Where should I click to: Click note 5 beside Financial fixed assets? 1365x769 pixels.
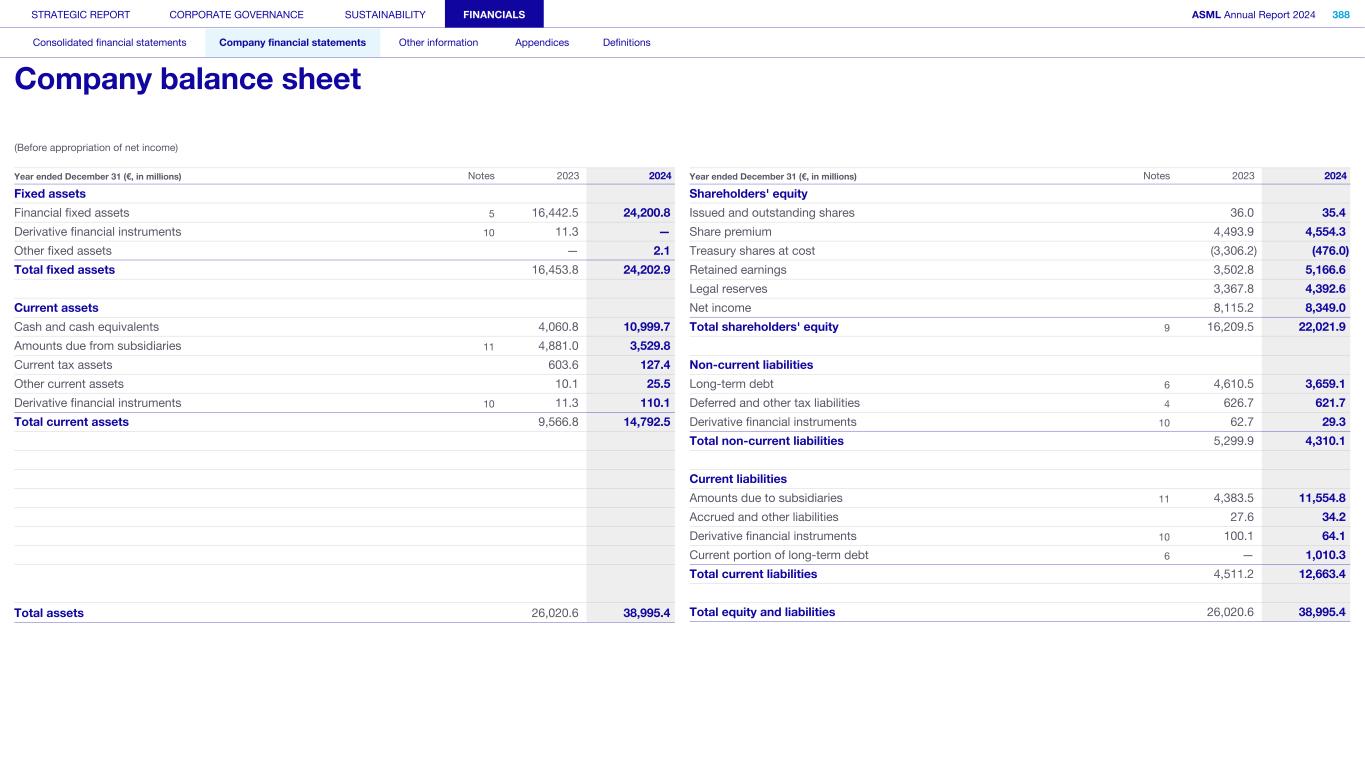(491, 213)
